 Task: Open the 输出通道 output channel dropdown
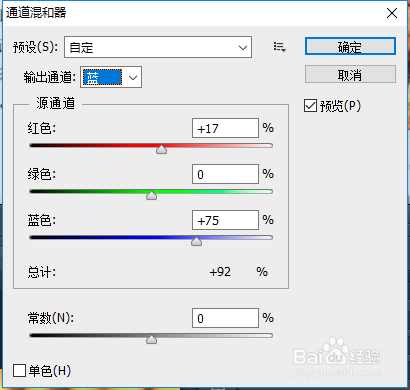[x=111, y=77]
